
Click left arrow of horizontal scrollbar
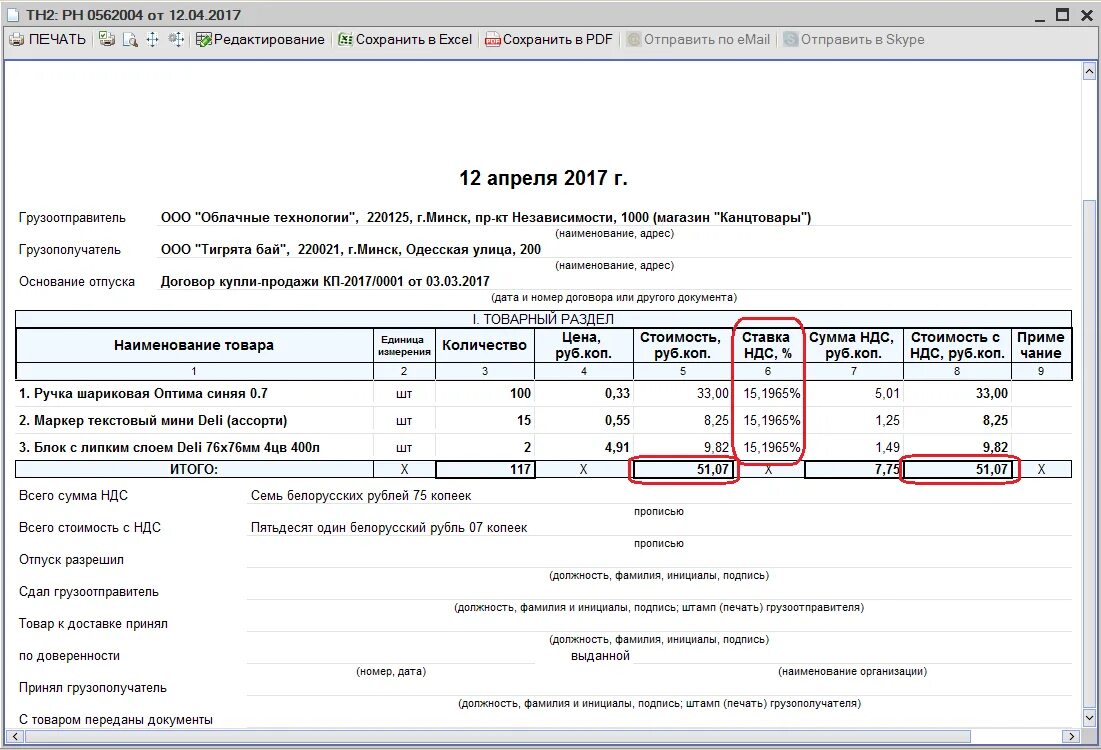[x=15, y=737]
